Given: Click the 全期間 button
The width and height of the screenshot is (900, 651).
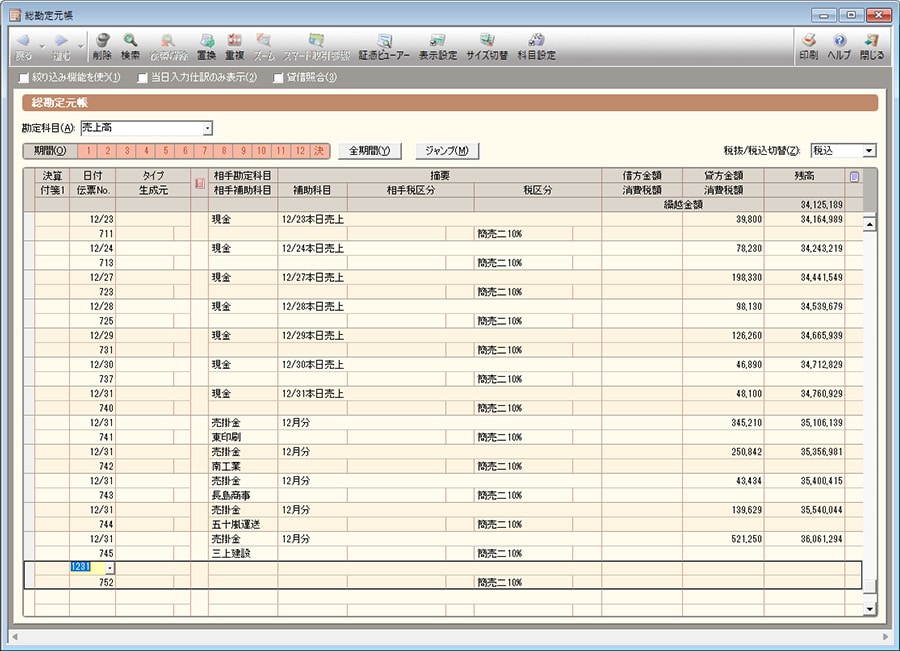Looking at the screenshot, I should coord(370,151).
